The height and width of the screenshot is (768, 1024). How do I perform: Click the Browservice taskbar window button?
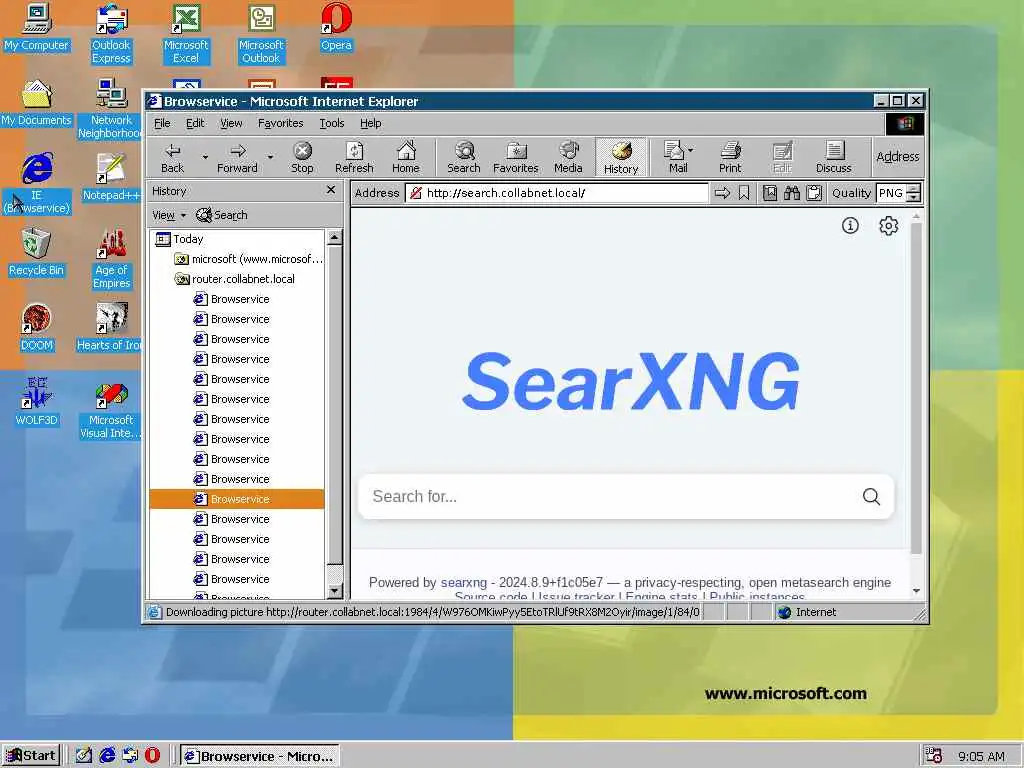pos(259,756)
